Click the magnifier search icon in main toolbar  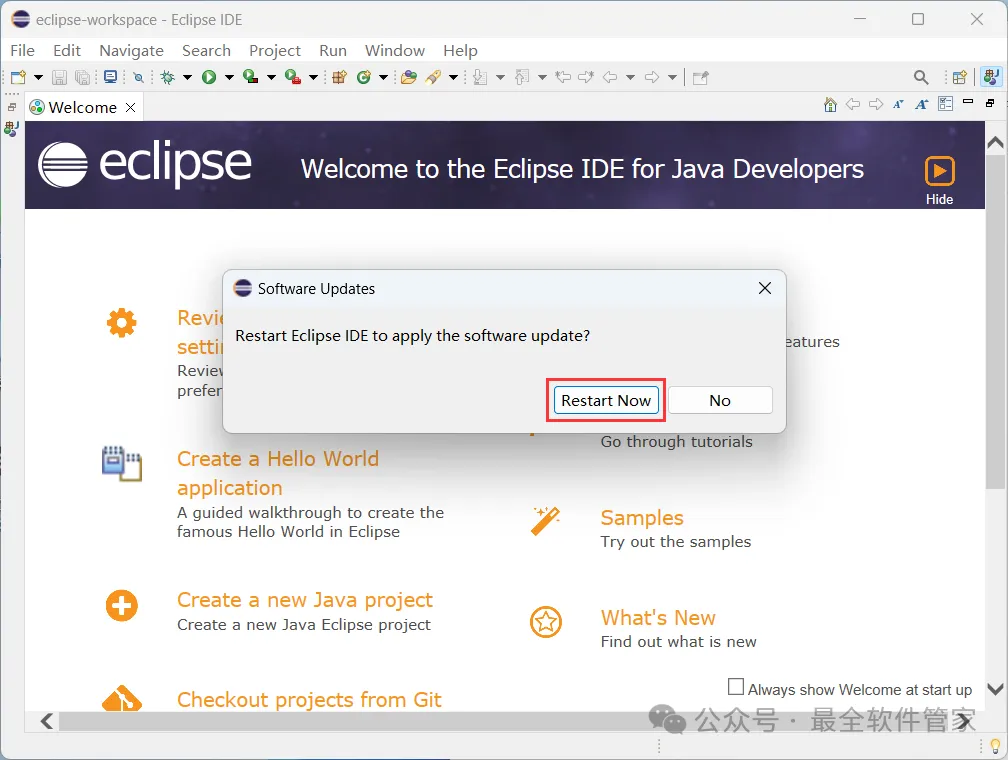point(921,78)
